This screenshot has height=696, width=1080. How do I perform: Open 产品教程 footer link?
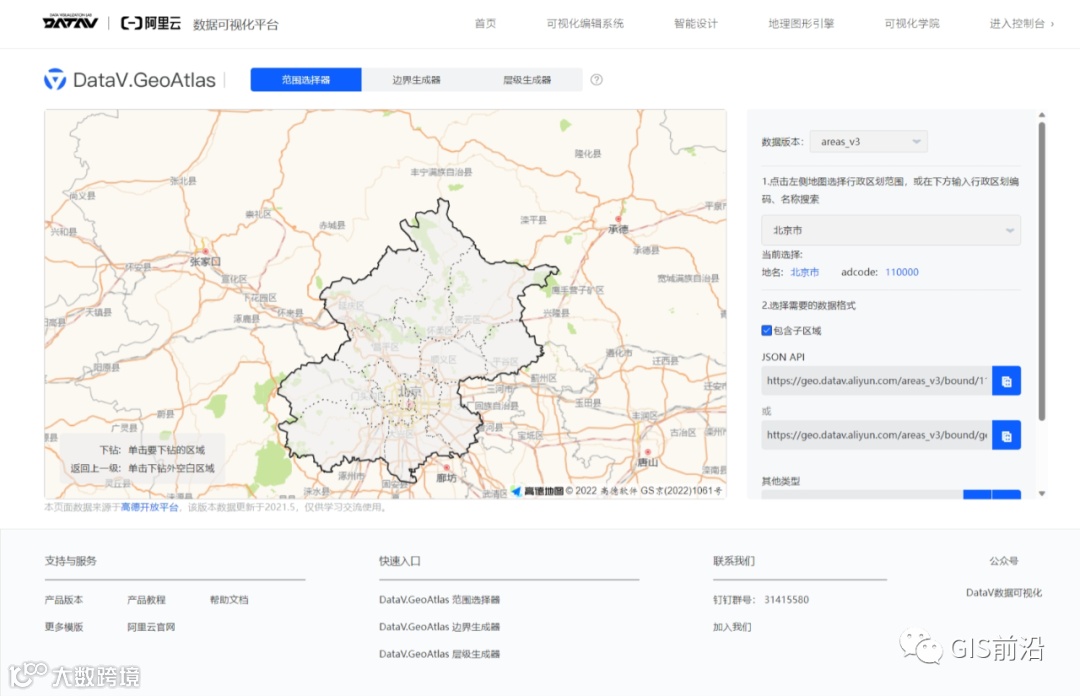click(147, 600)
